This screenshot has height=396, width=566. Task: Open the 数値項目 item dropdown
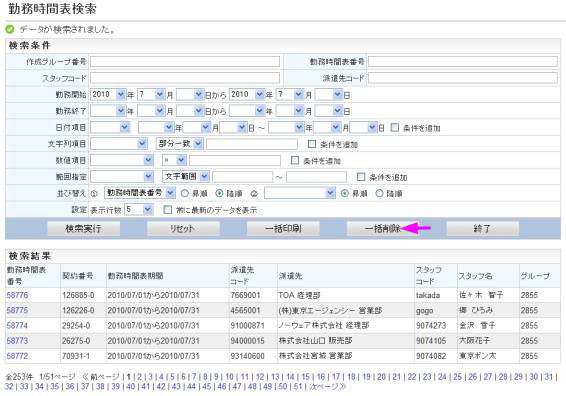(122, 160)
